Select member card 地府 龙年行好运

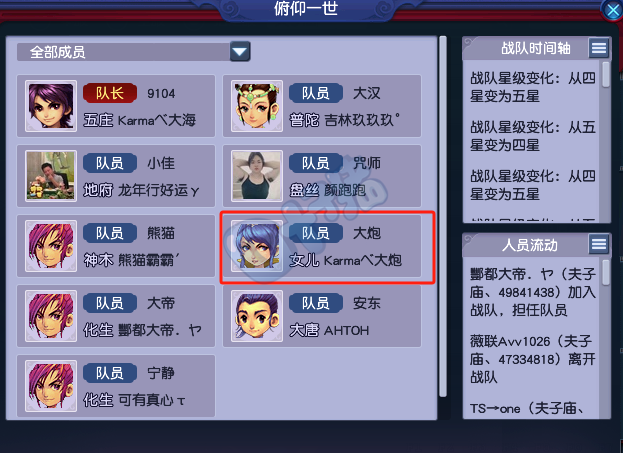coord(116,176)
